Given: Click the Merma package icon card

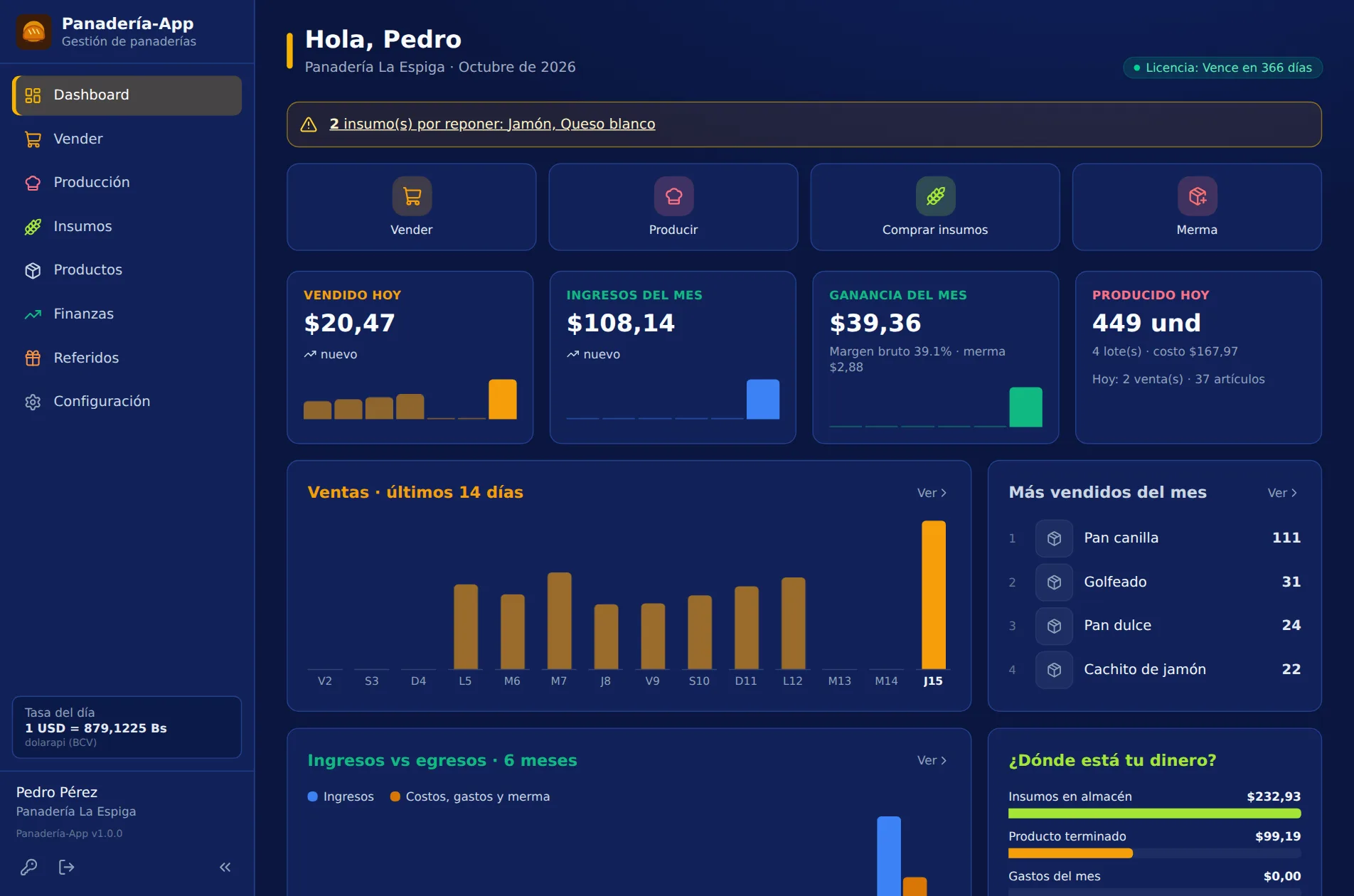Looking at the screenshot, I should tap(1197, 196).
